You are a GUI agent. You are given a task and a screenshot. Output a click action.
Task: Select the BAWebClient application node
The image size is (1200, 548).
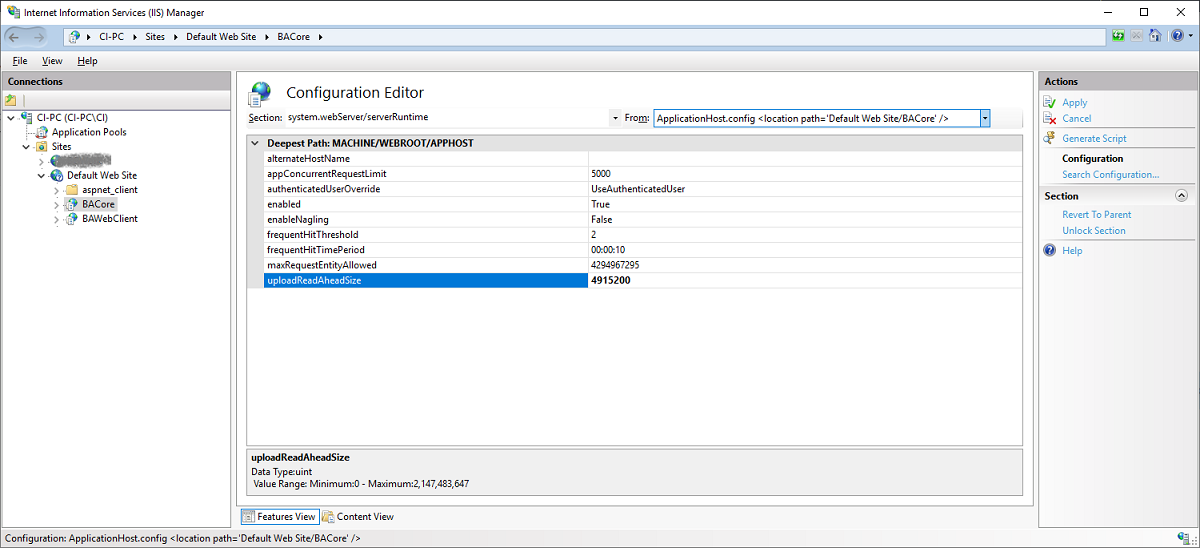pyautogui.click(x=109, y=218)
